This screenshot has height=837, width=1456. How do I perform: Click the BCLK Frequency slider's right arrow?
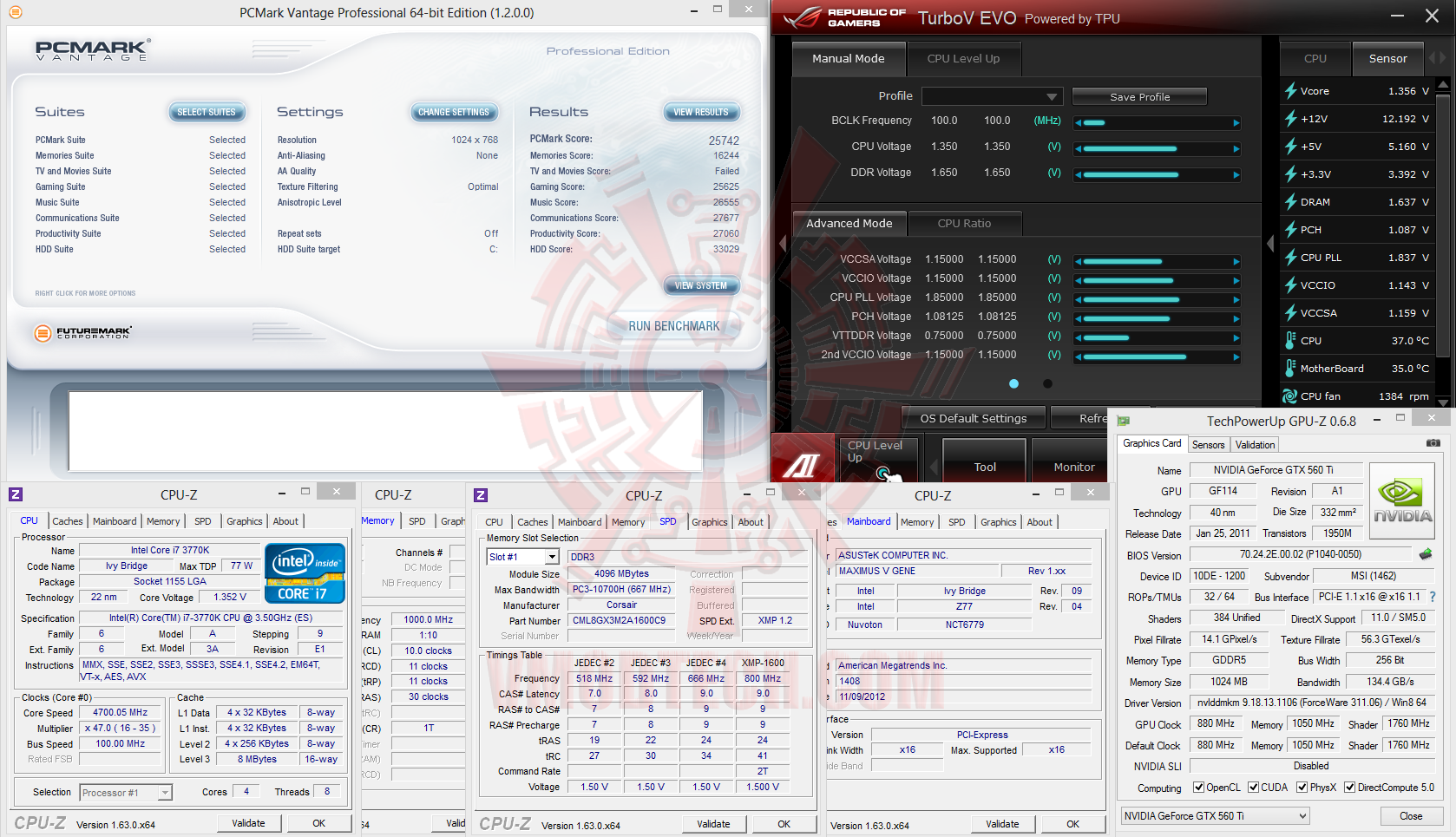point(1236,122)
